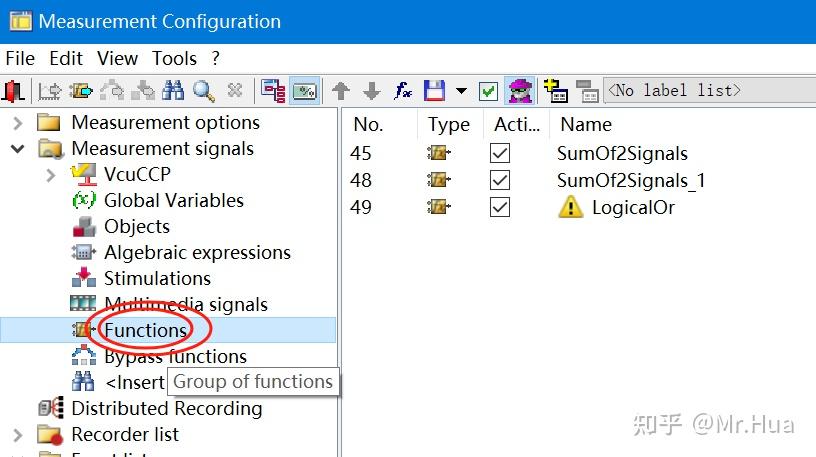The width and height of the screenshot is (816, 457).
Task: Open the Tools menu
Action: point(174,59)
